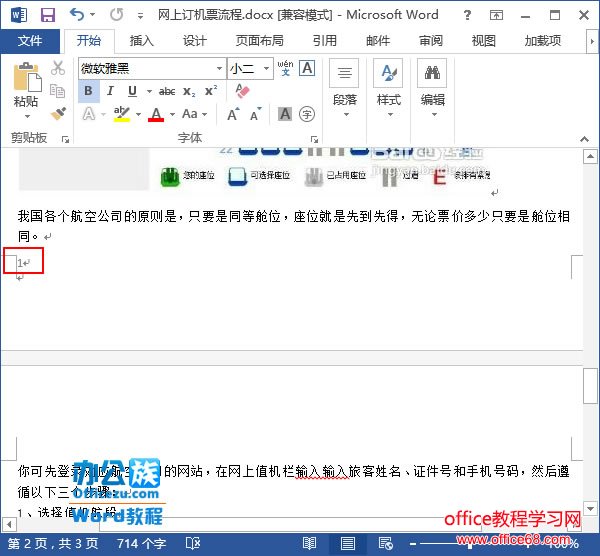Screen dimensions: 600x556
Task: Apply text effects outlined A
Action: [x=89, y=114]
